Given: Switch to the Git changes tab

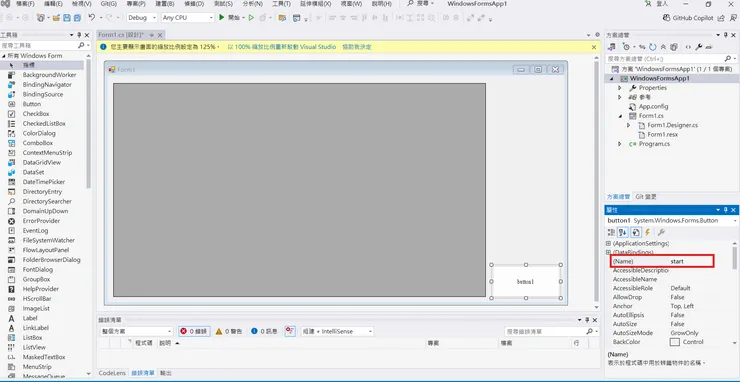Looking at the screenshot, I should 646,197.
